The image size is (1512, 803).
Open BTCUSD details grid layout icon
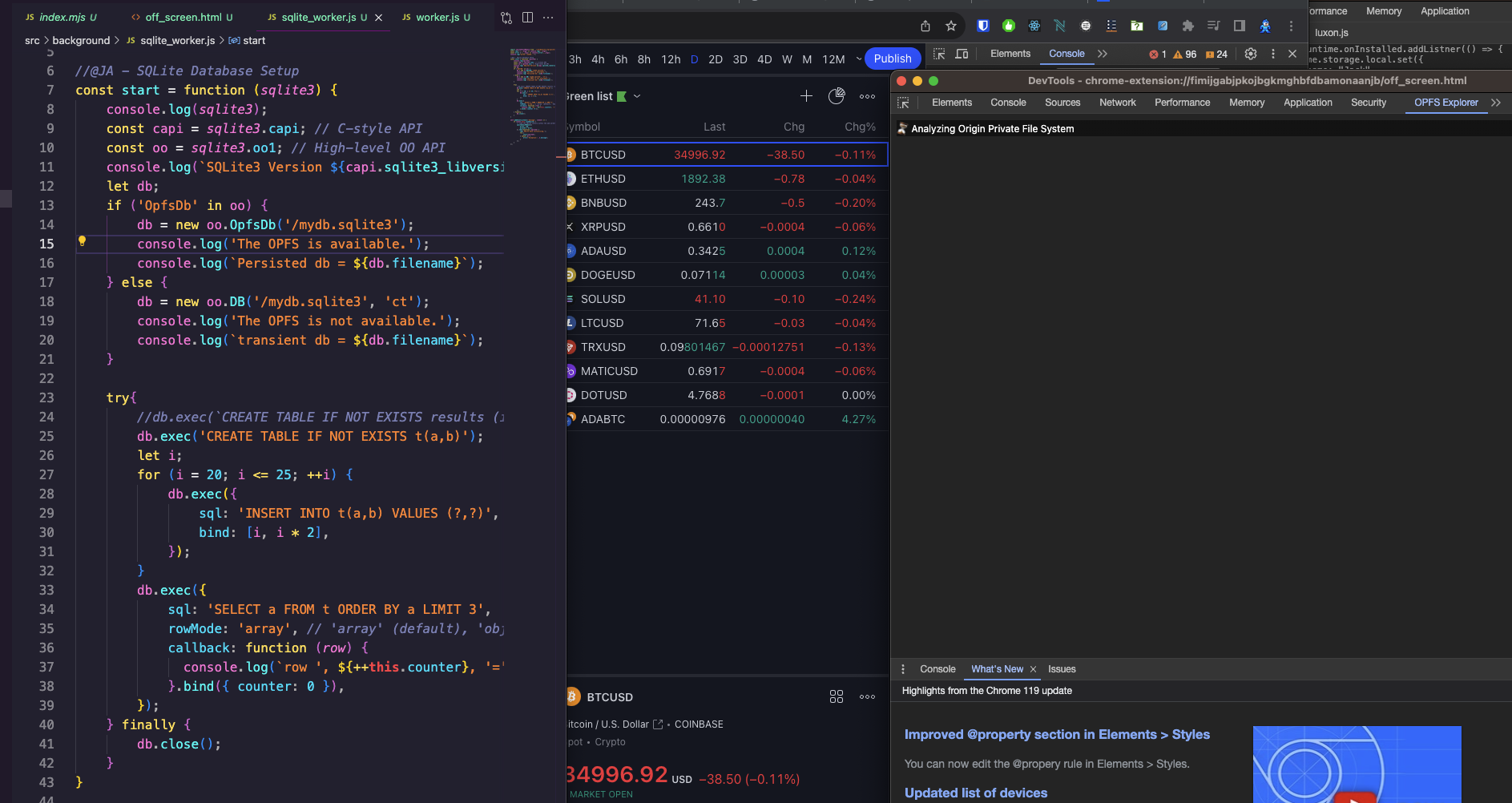pos(837,697)
